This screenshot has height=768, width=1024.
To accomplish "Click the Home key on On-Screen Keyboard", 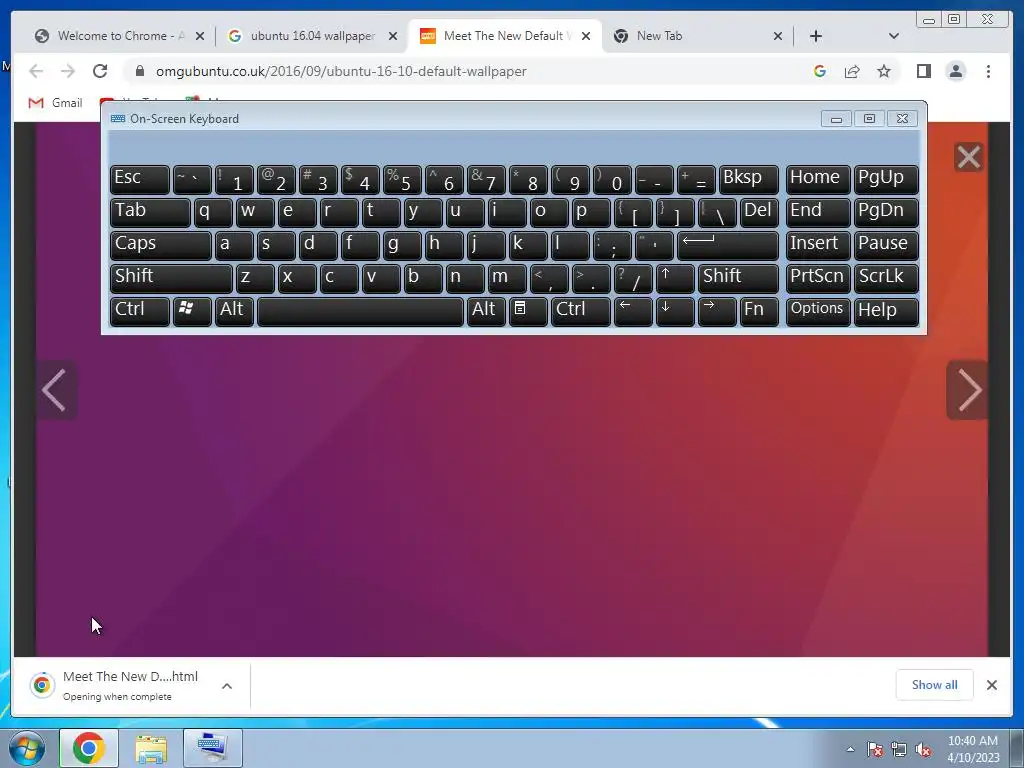I will tap(818, 179).
